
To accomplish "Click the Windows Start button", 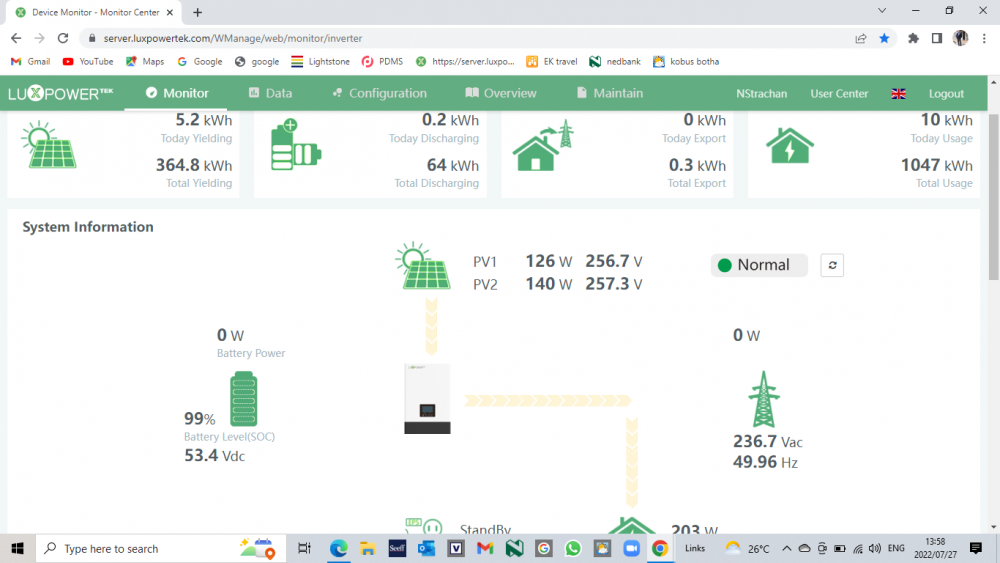I will [x=17, y=548].
